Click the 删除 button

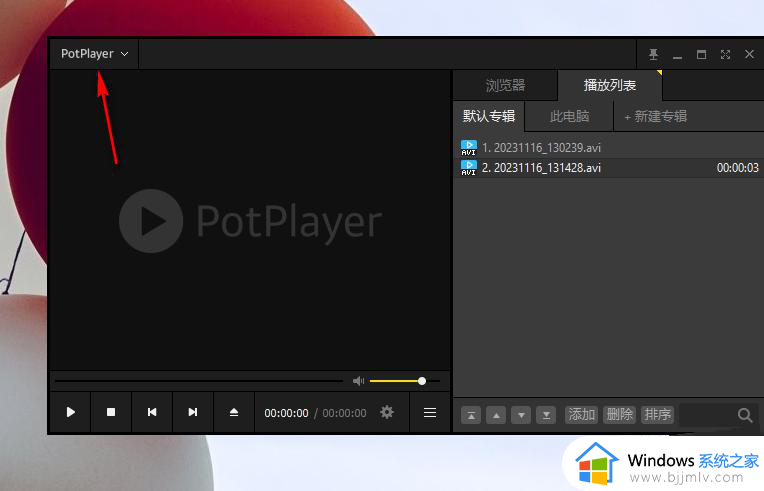[x=620, y=415]
